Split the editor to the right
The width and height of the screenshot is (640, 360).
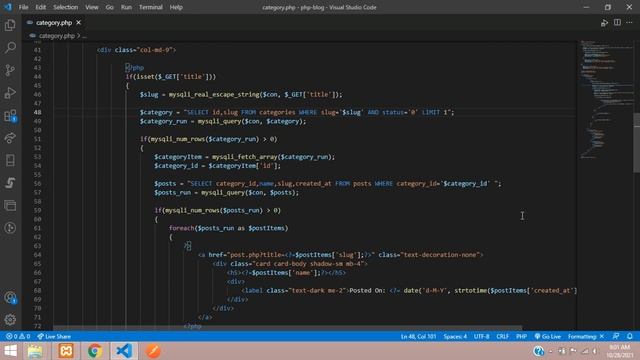point(617,22)
